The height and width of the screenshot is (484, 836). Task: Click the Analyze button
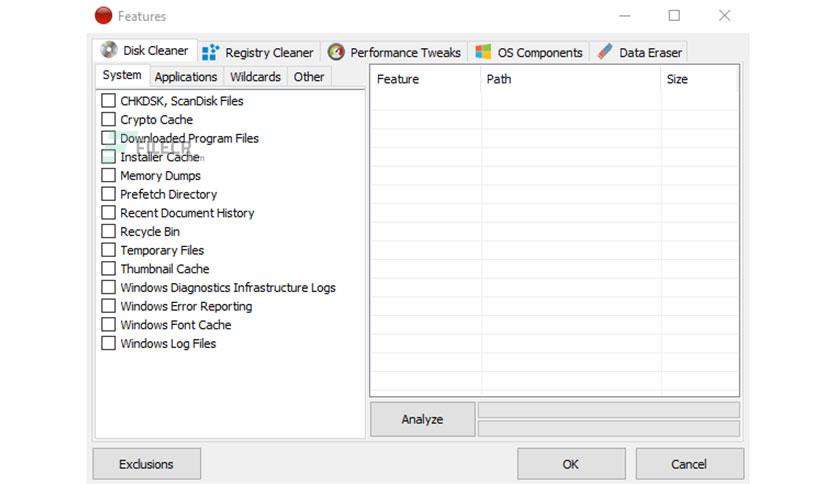[422, 419]
